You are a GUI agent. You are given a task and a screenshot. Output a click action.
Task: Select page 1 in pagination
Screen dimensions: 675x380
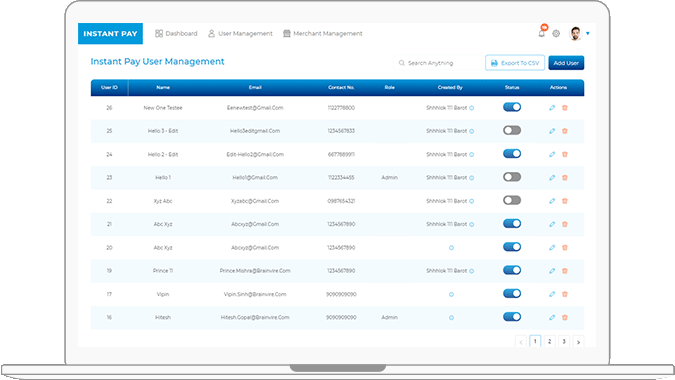point(535,341)
